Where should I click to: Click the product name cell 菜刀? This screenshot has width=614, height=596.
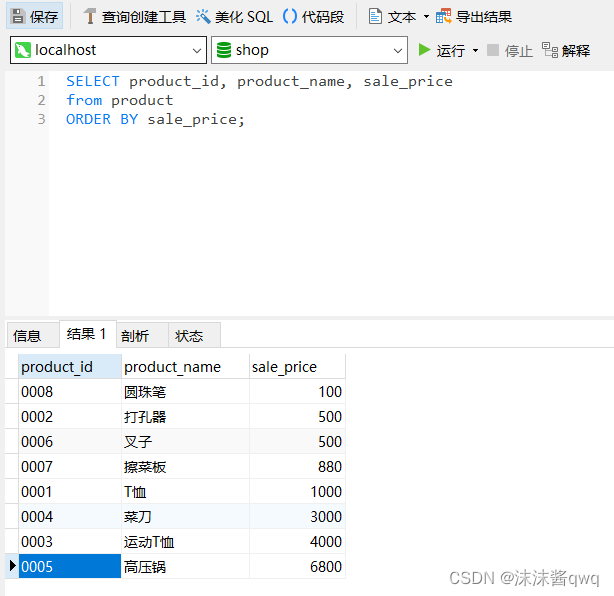coord(185,517)
